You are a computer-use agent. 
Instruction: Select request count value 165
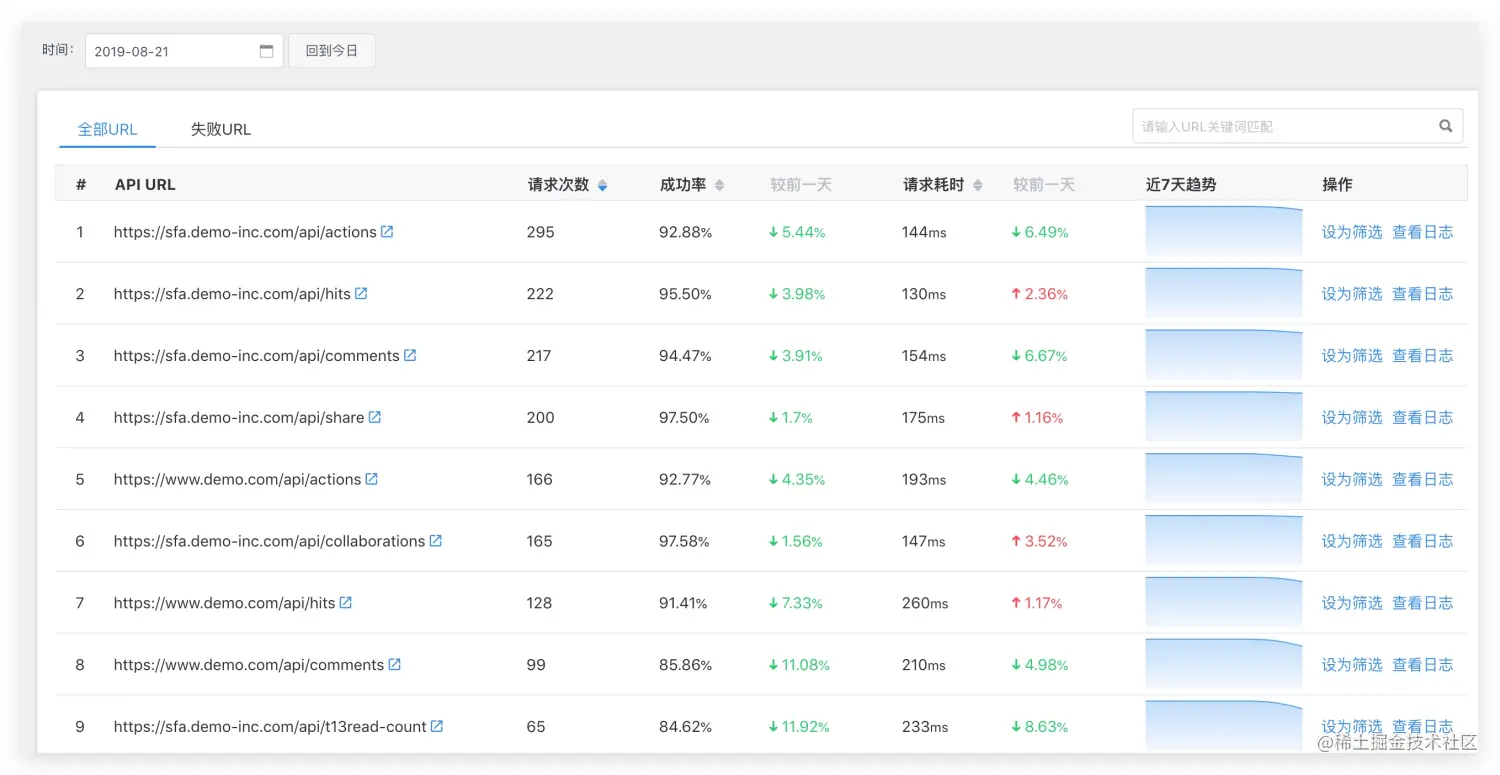coord(540,541)
